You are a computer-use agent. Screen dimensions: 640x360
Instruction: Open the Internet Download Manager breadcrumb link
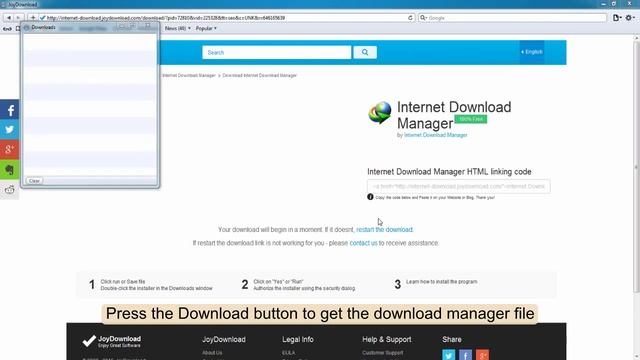[x=189, y=76]
